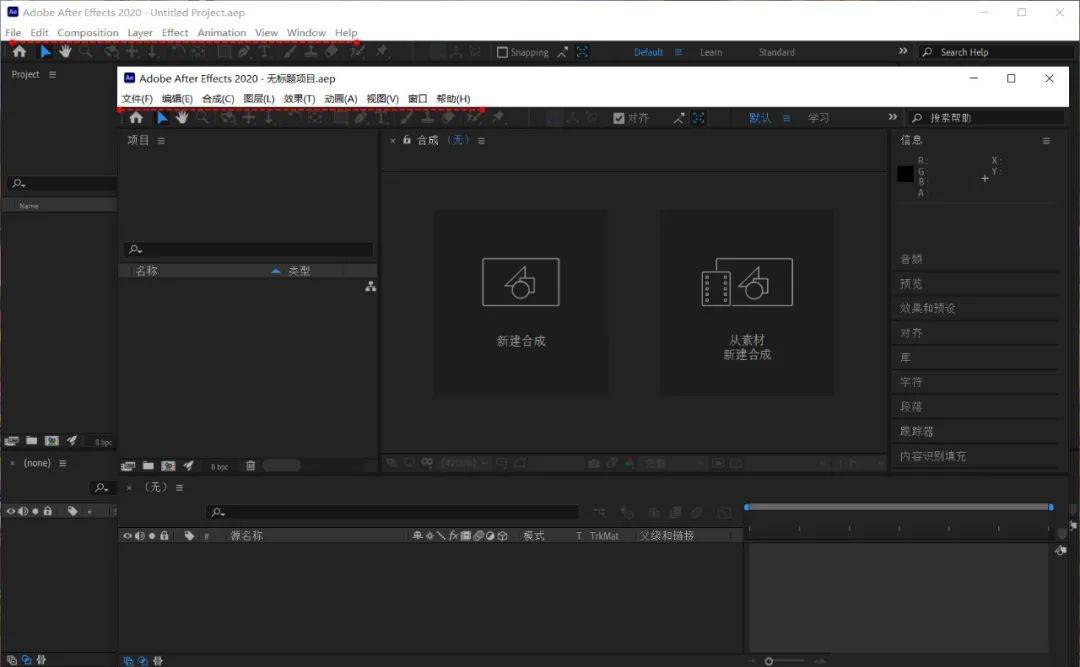Open project settings via 8 bpc icon

222,464
